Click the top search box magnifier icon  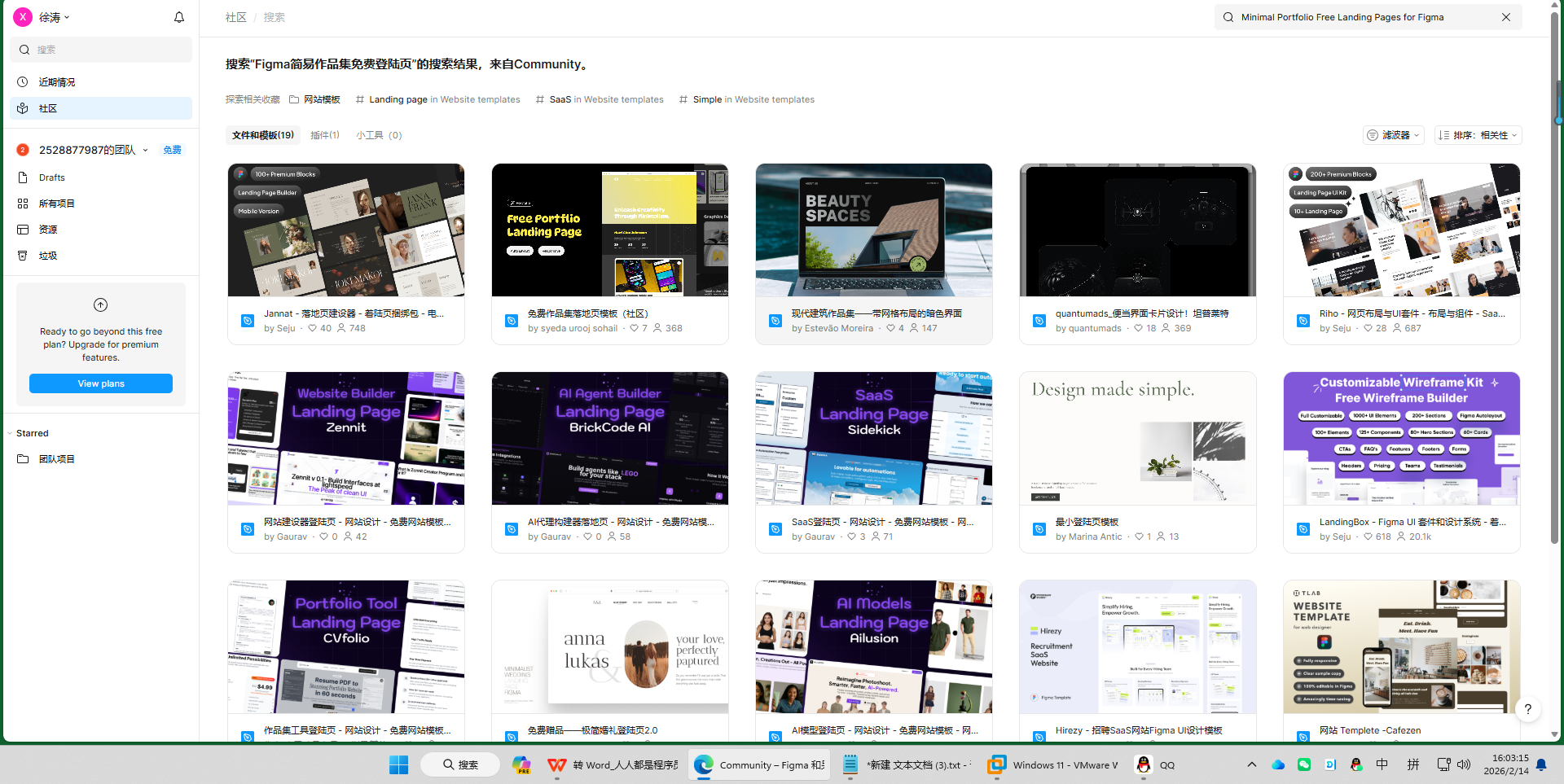tap(1228, 17)
